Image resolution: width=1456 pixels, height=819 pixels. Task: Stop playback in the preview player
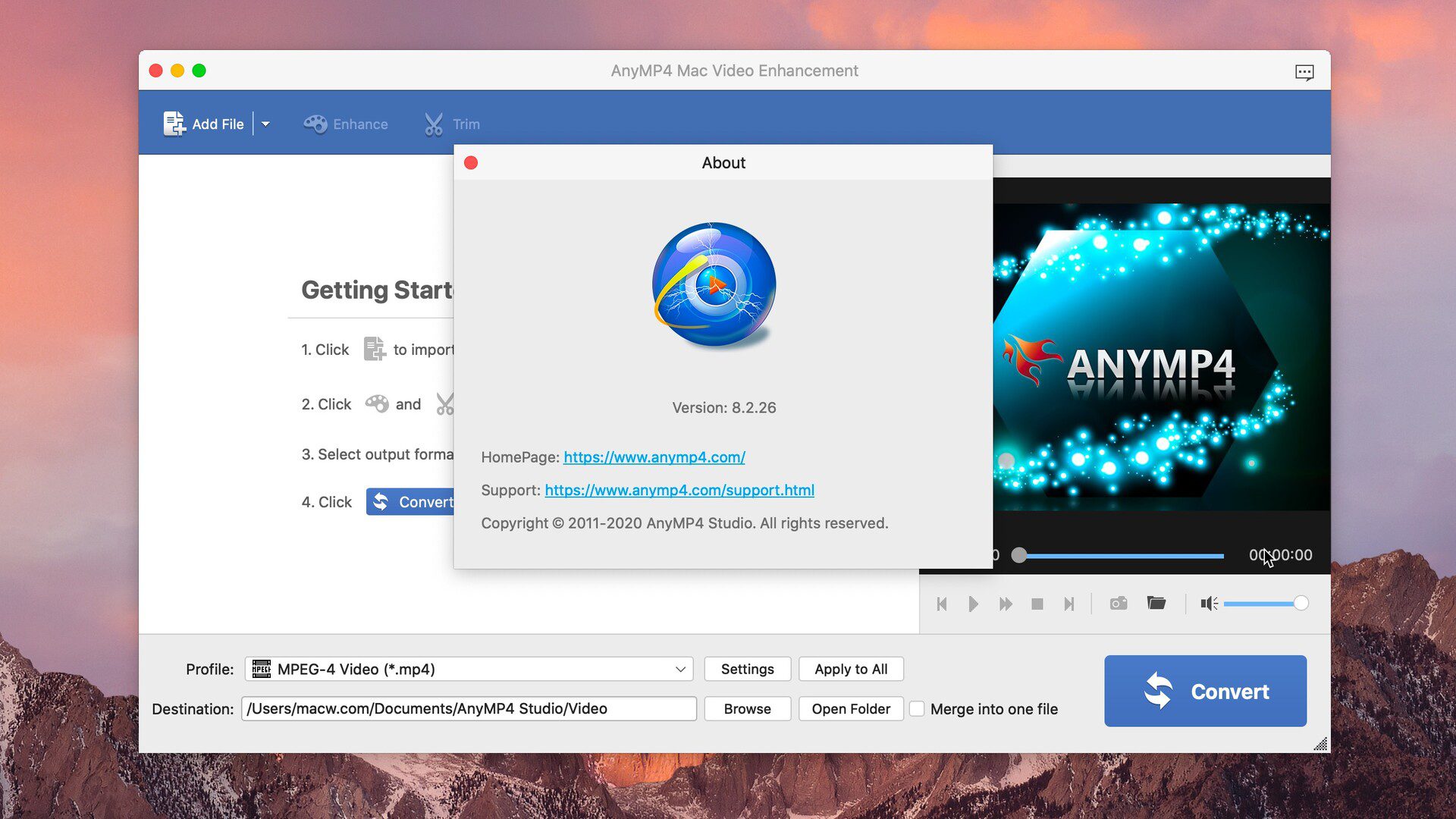1037,604
